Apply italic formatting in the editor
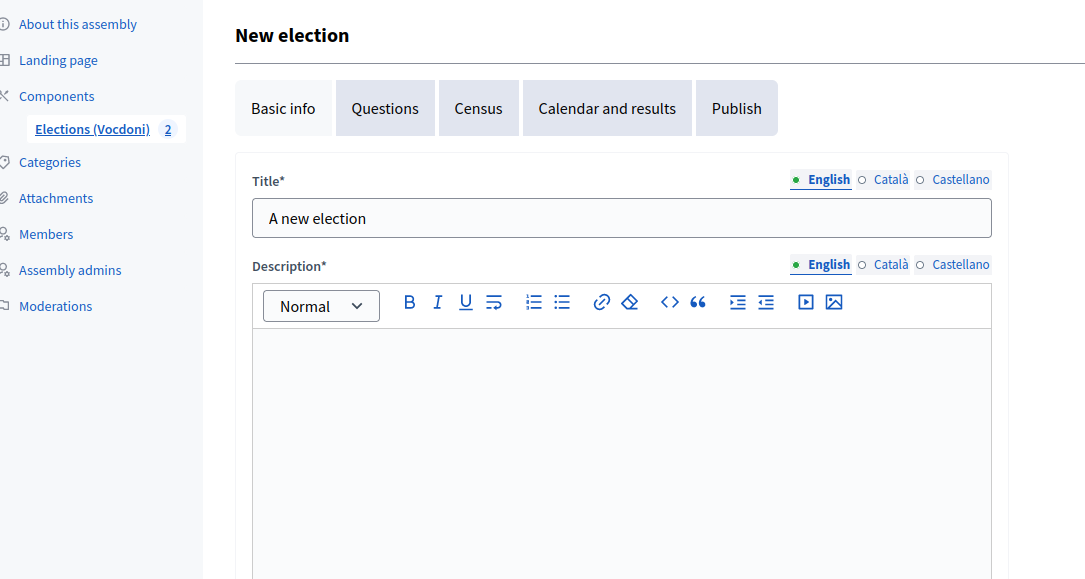This screenshot has width=1085, height=579. 437,302
